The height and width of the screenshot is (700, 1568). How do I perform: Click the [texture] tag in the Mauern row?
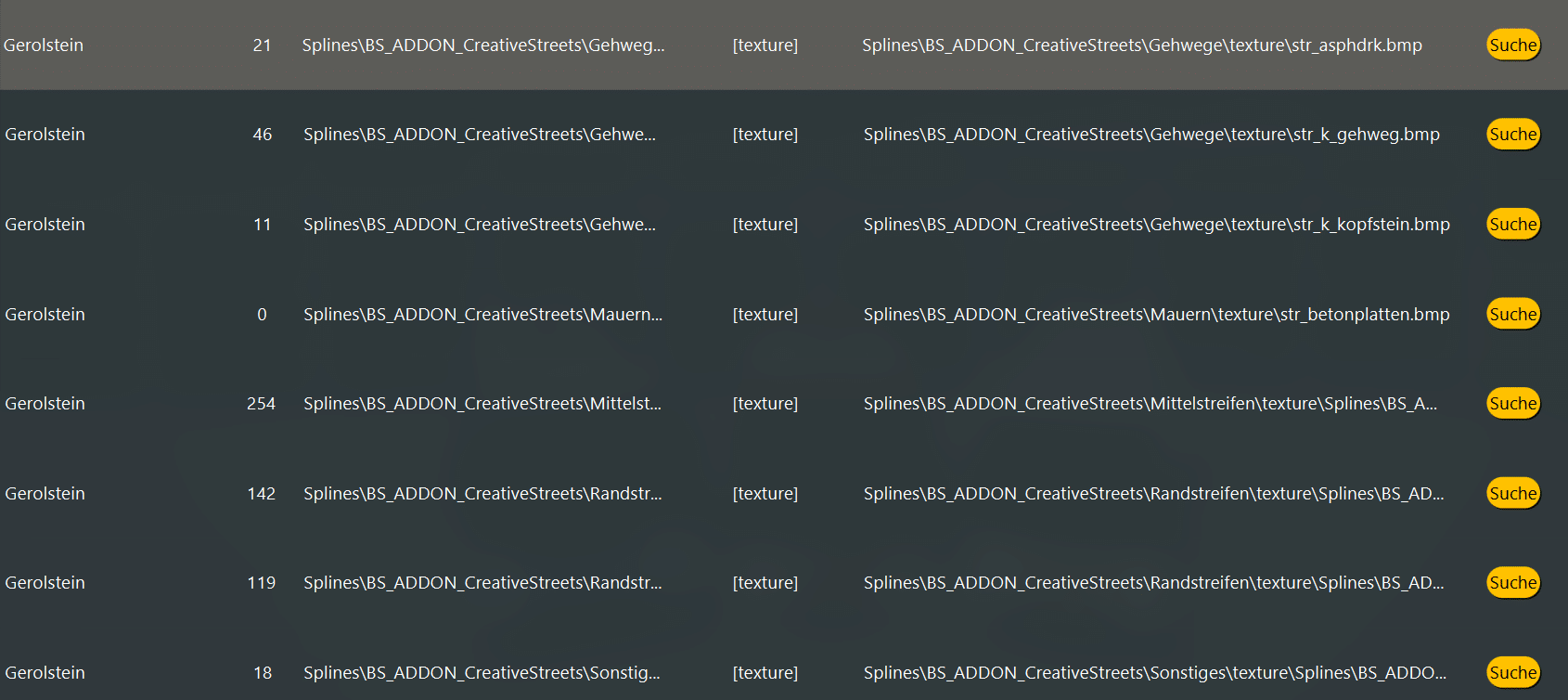[x=765, y=314]
